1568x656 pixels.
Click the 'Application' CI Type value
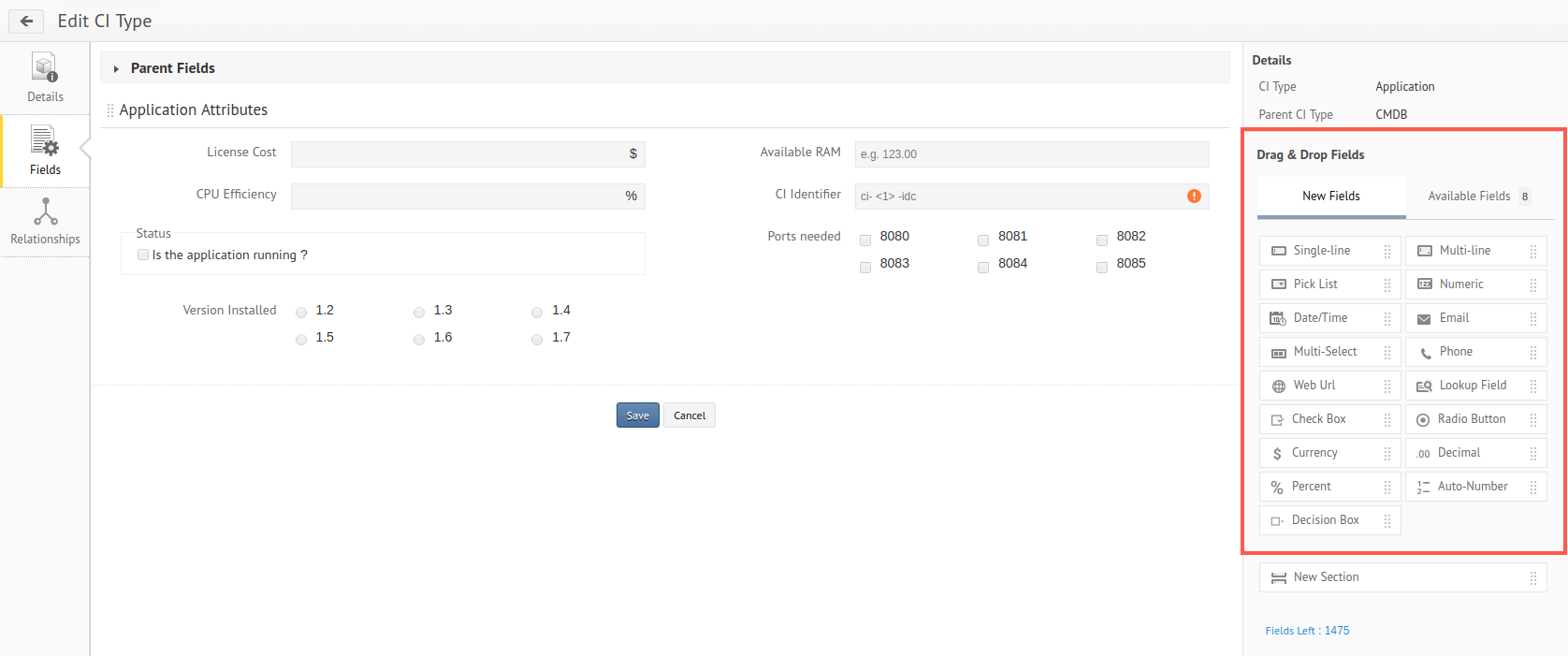point(1404,86)
